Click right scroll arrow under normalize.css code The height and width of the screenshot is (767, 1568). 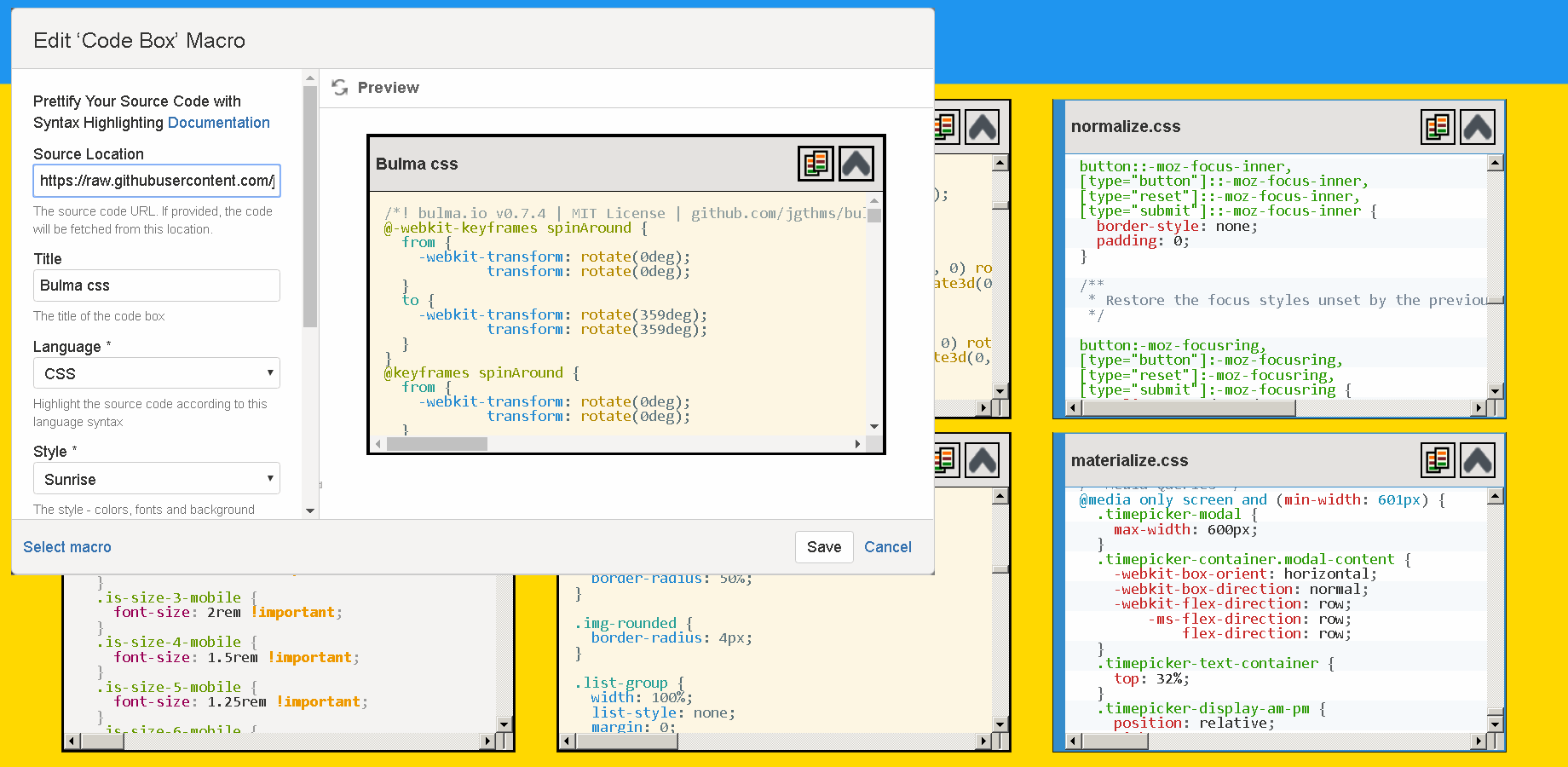click(1479, 408)
